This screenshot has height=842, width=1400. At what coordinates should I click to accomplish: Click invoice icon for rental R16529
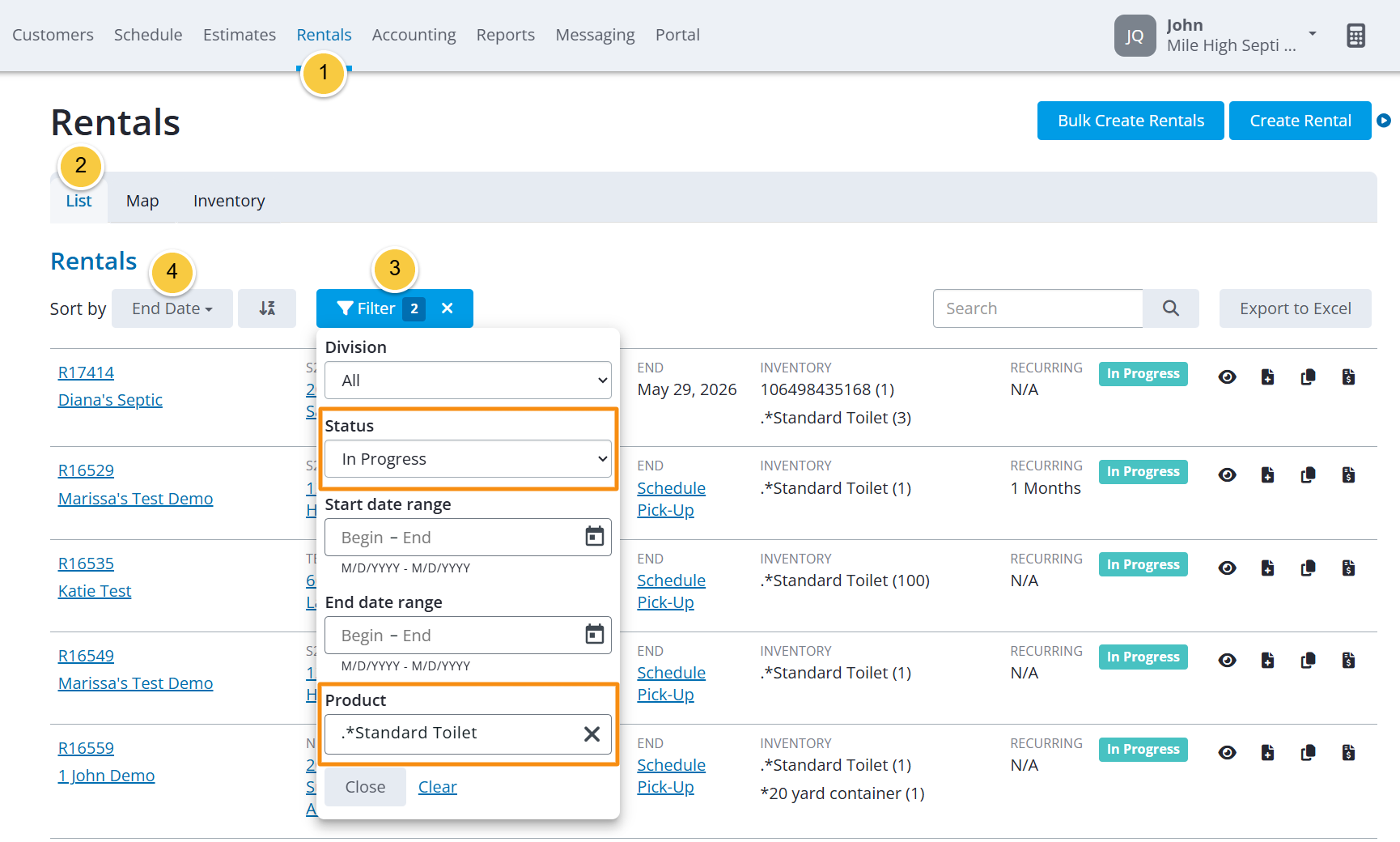(1348, 475)
